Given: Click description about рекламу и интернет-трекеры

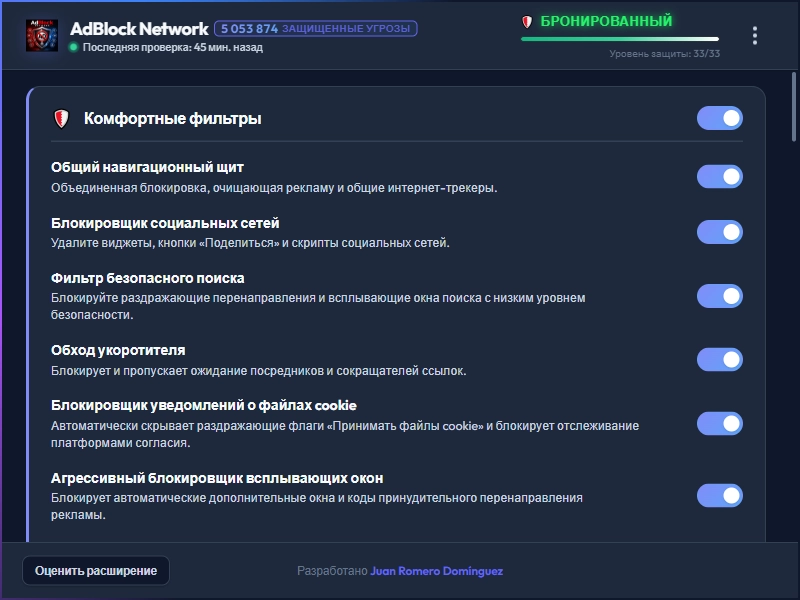Looking at the screenshot, I should pos(274,188).
